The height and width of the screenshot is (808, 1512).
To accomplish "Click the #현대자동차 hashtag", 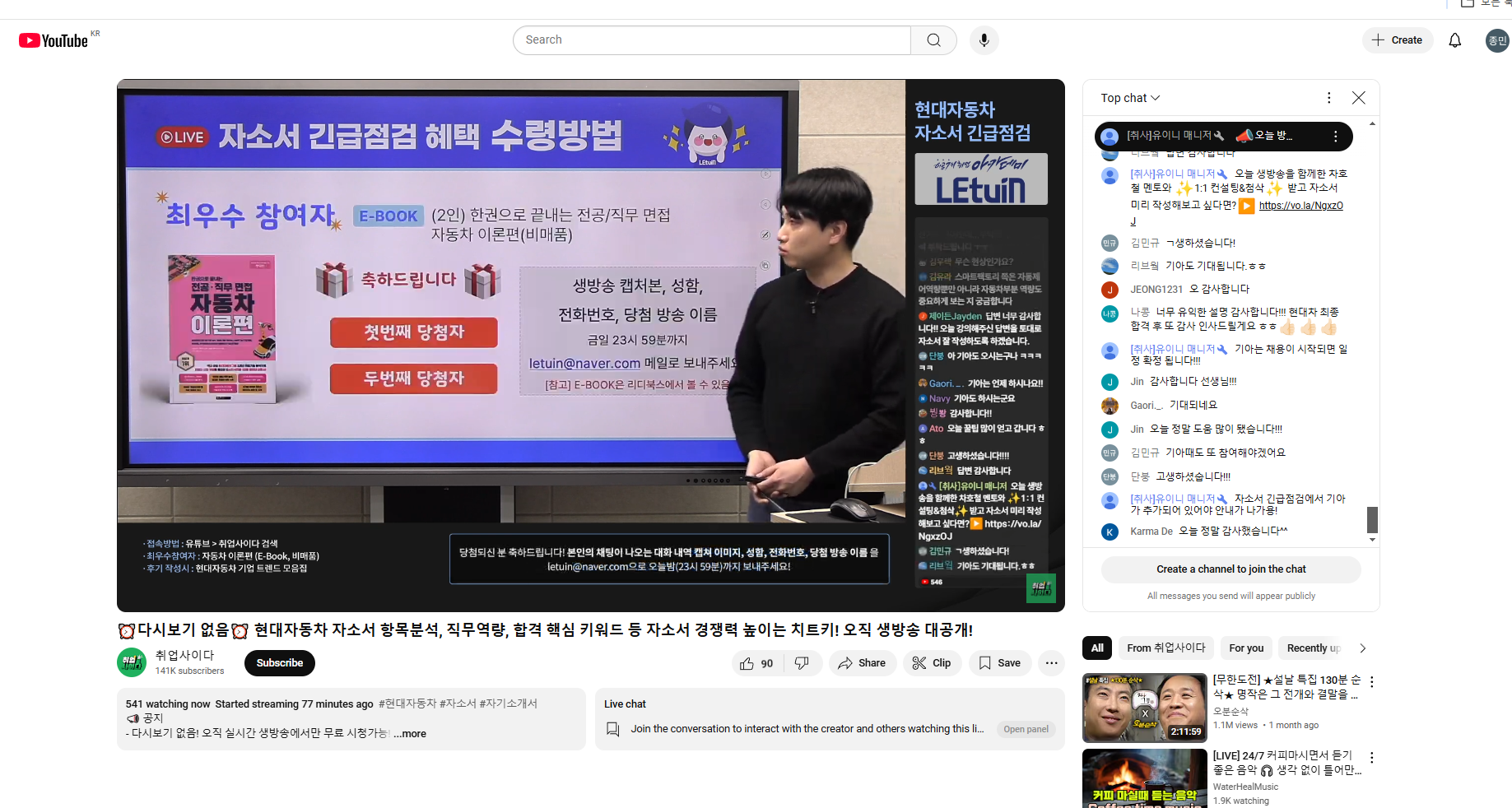I will [x=407, y=704].
